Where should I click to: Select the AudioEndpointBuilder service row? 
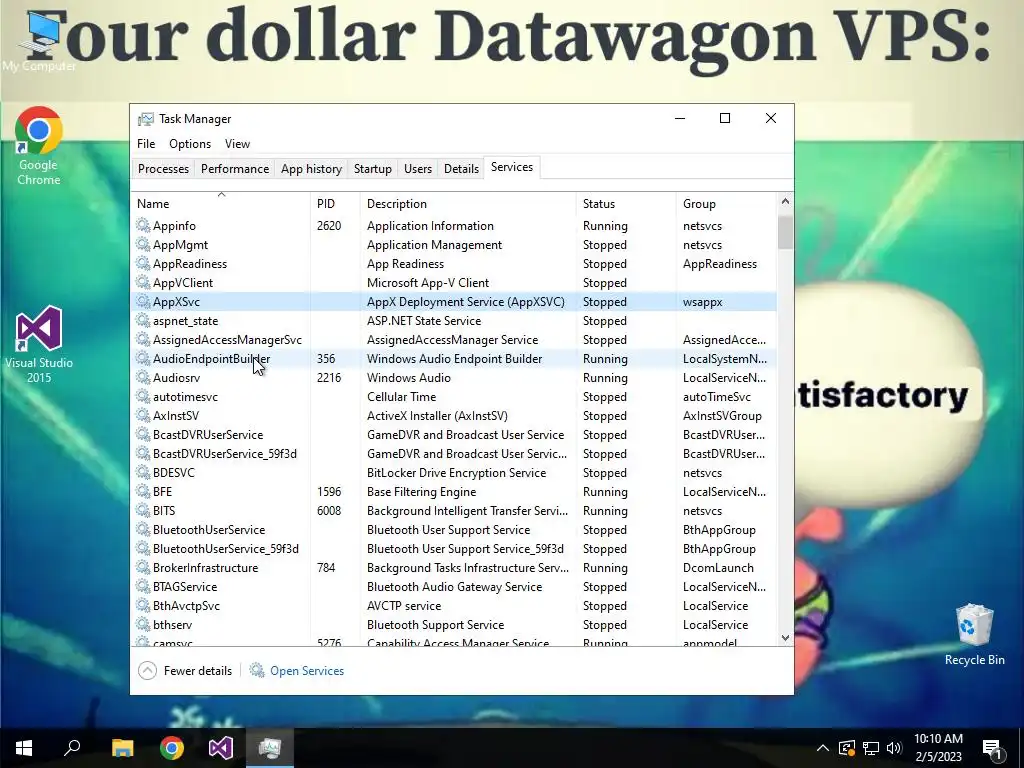[455, 359]
